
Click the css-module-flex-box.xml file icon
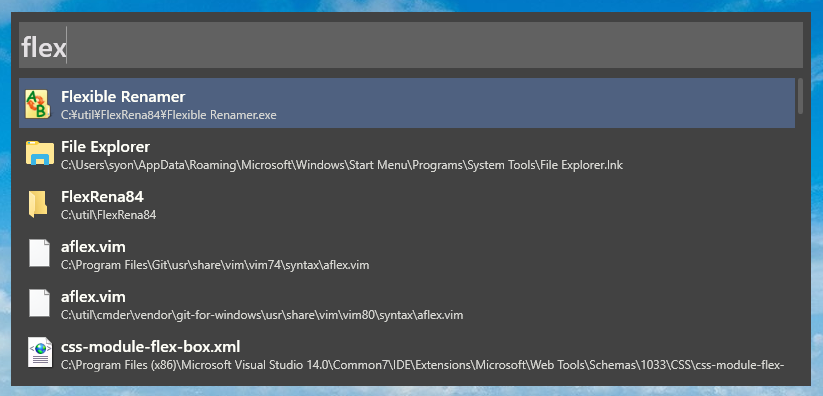pyautogui.click(x=40, y=353)
